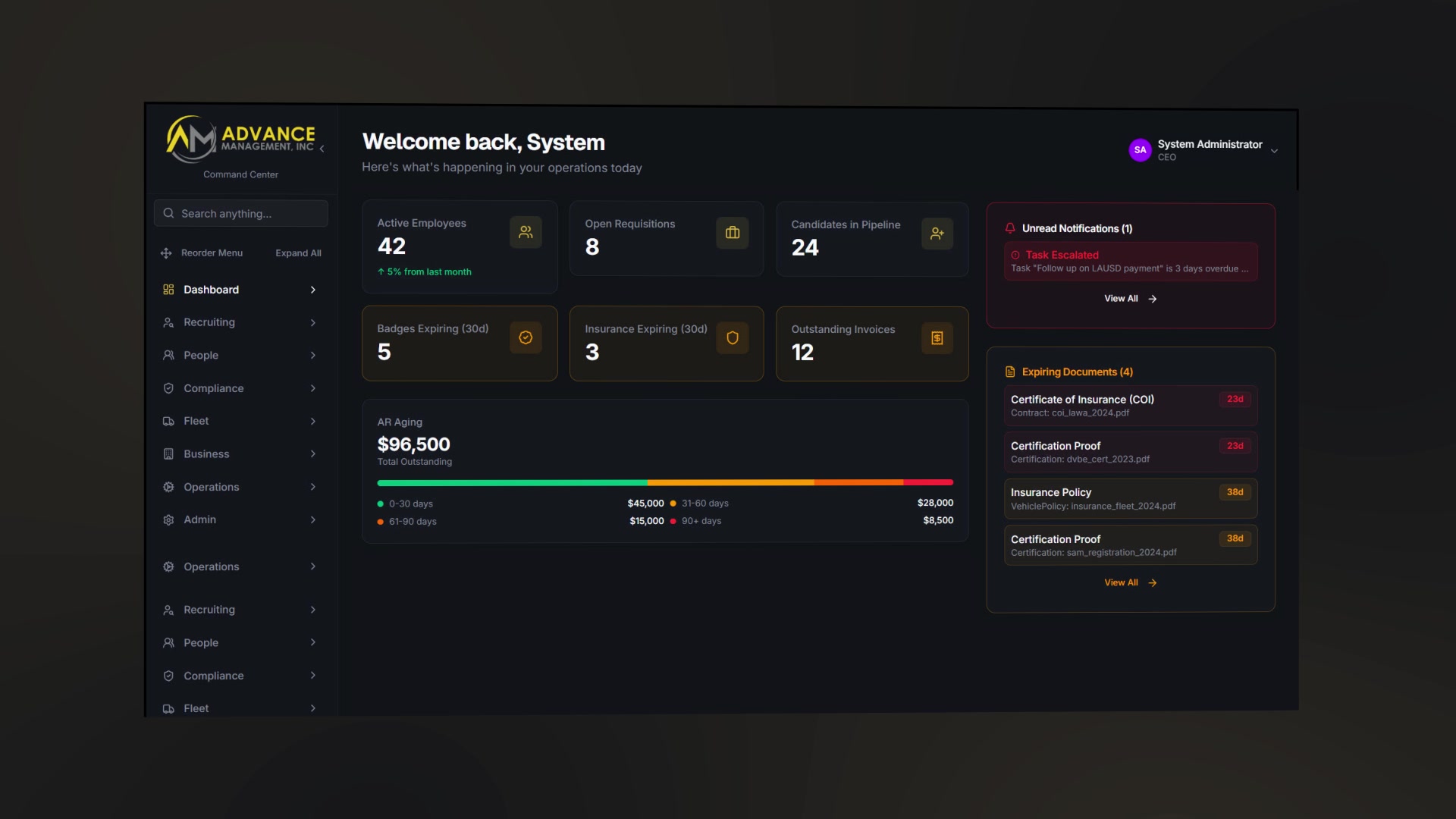
Task: Click View All under Expiring Documents
Action: point(1130,582)
